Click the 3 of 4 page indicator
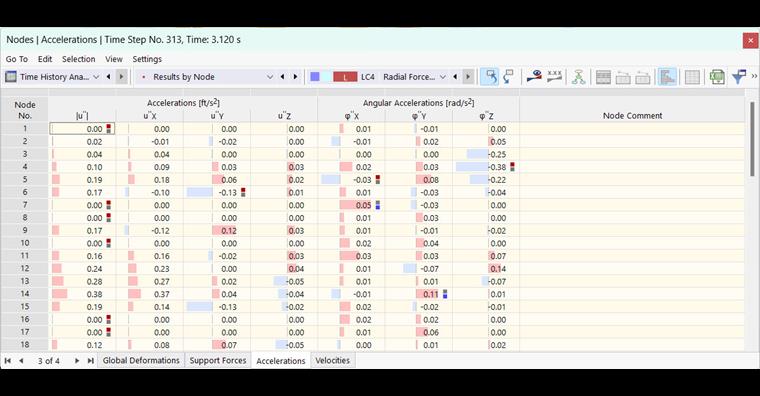This screenshot has height=396, width=760. (48, 361)
